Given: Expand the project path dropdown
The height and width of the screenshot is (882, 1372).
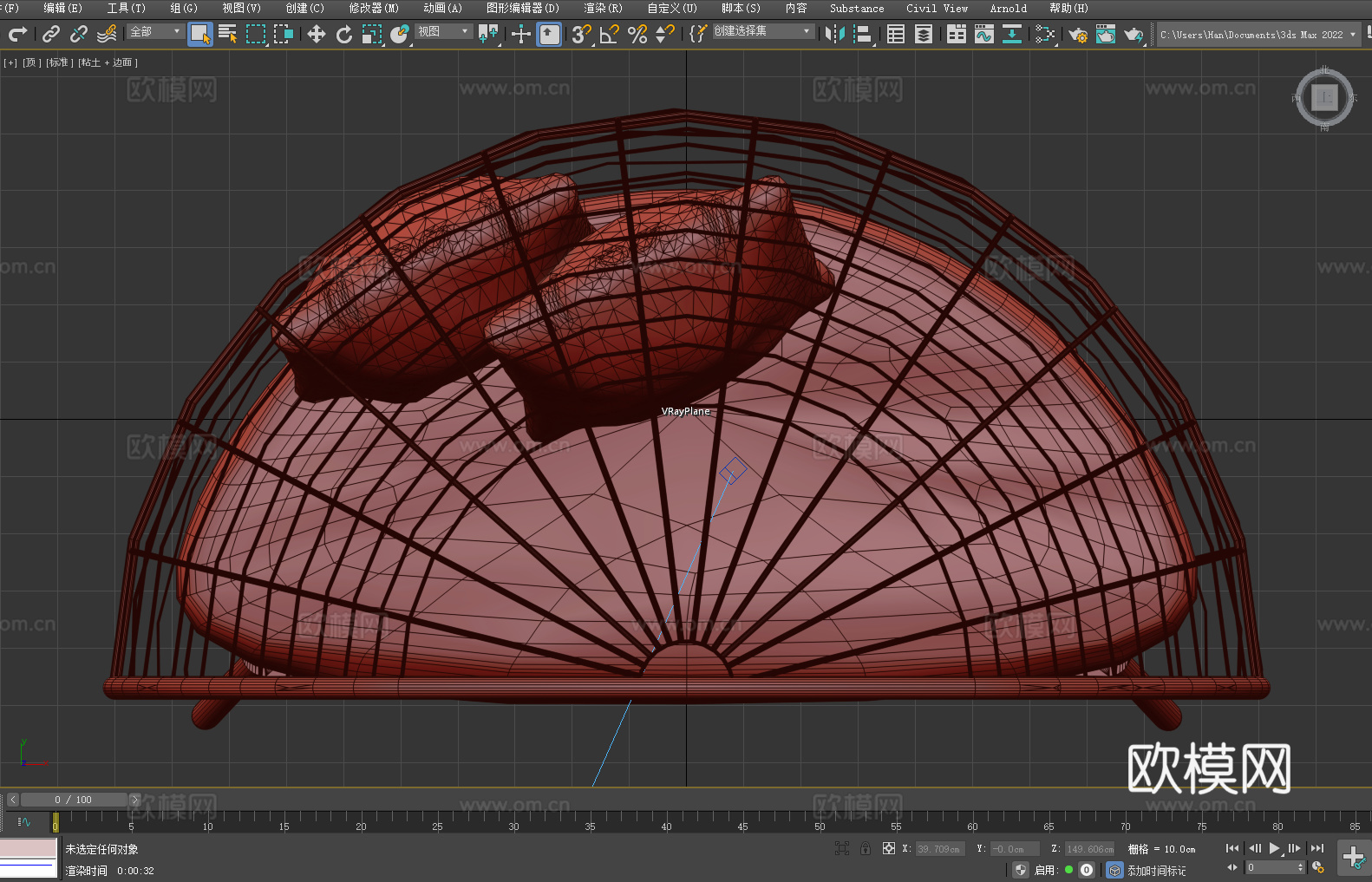Looking at the screenshot, I should pyautogui.click(x=1352, y=35).
